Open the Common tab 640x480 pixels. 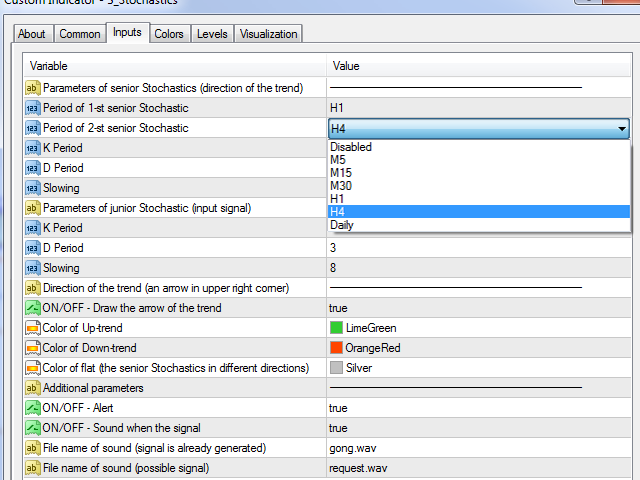(x=80, y=34)
